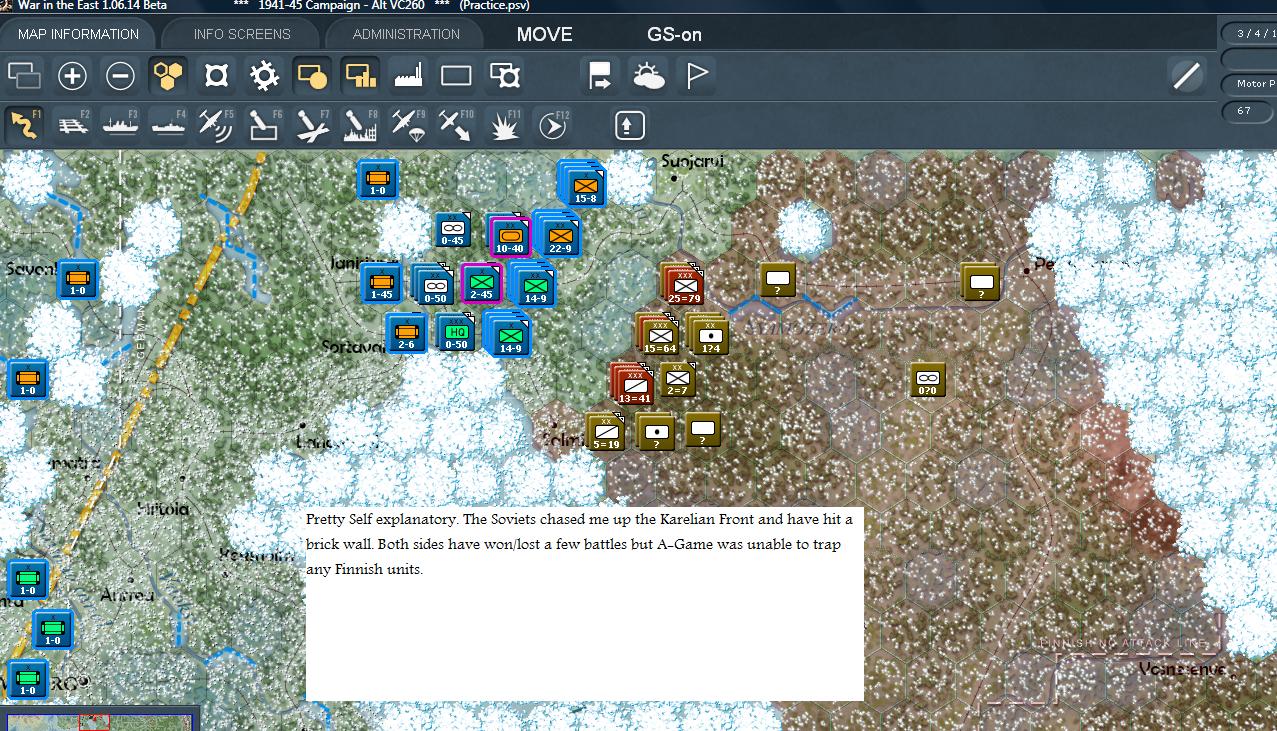Select F10 air transfer mode
The width and height of the screenshot is (1277, 731).
[456, 125]
